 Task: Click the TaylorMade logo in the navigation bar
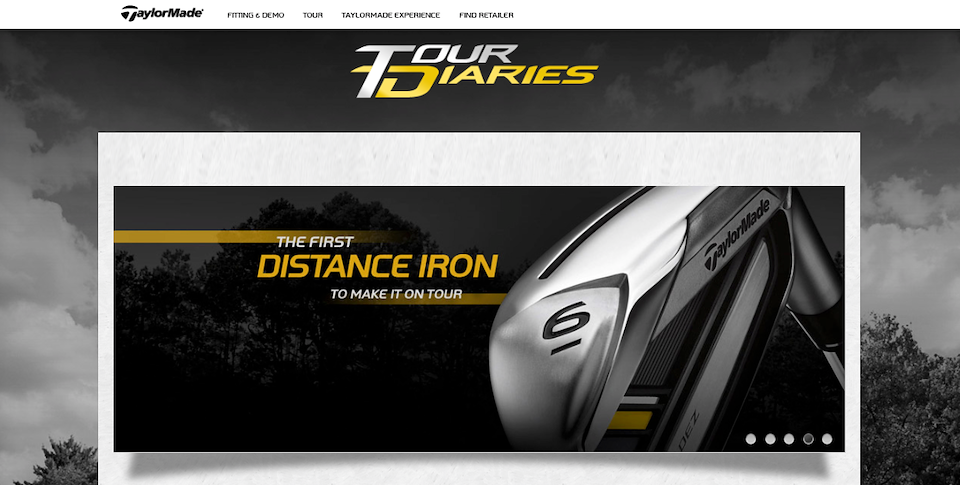click(x=162, y=13)
